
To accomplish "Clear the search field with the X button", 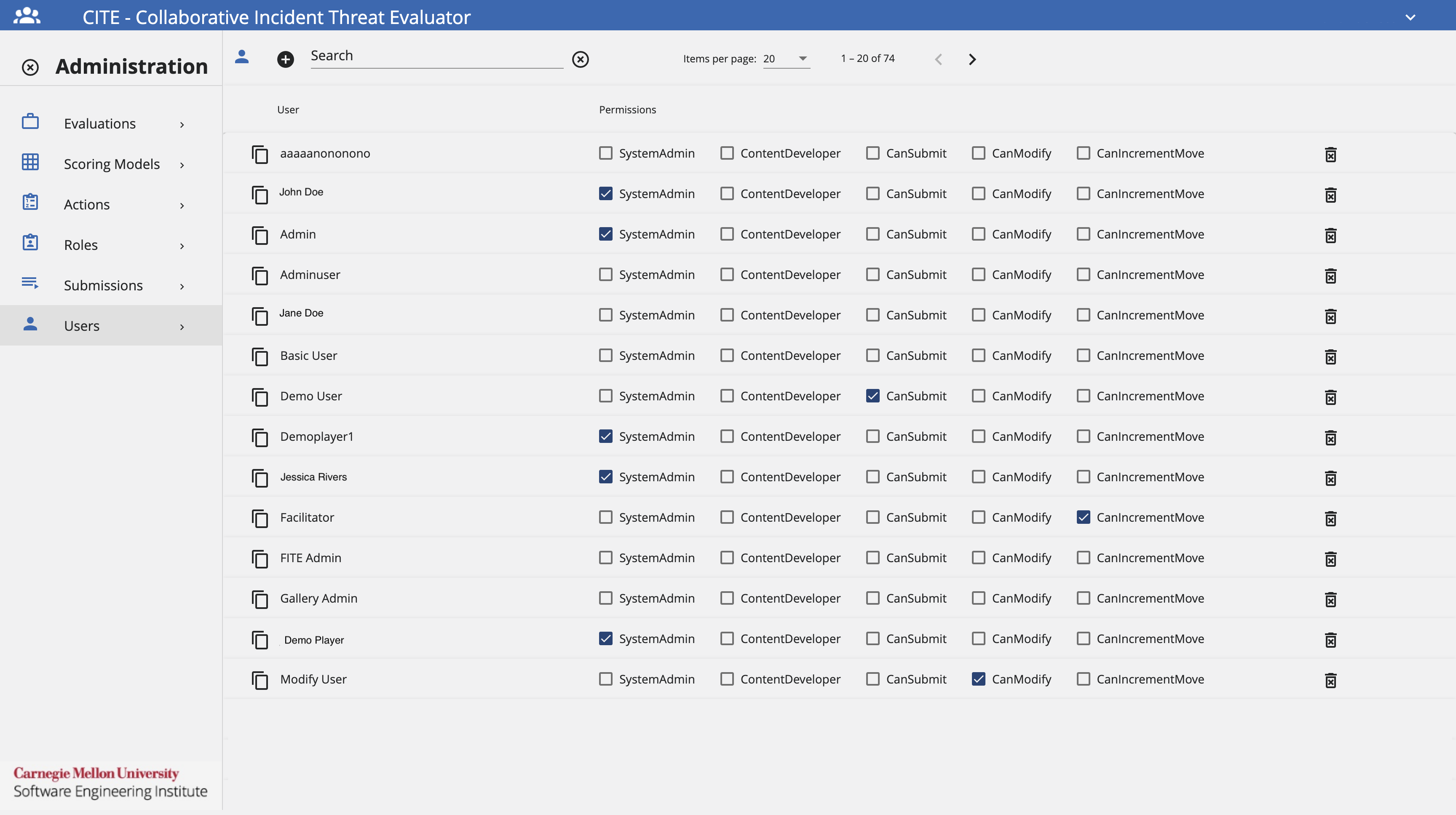I will (x=581, y=59).
